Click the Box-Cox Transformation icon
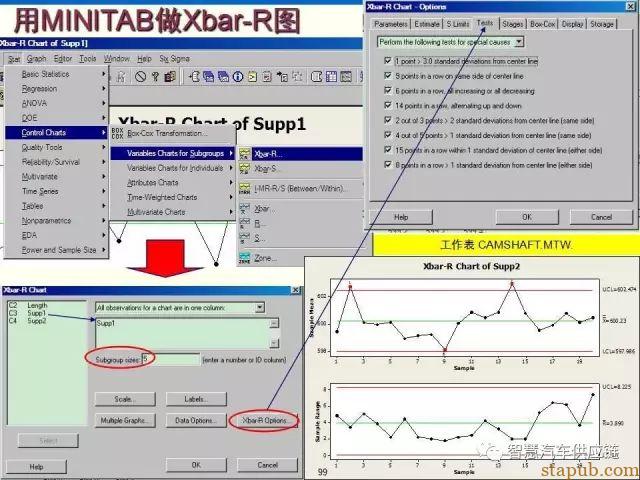 (x=117, y=133)
